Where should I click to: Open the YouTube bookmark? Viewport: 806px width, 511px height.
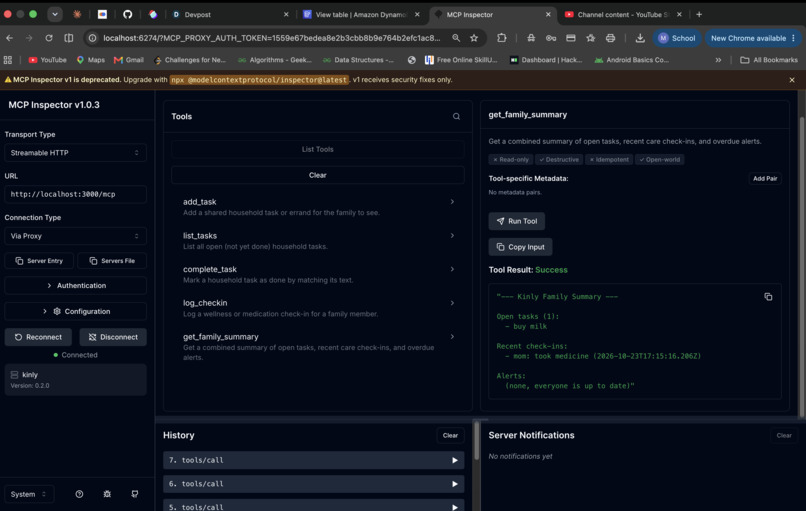pyautogui.click(x=47, y=60)
